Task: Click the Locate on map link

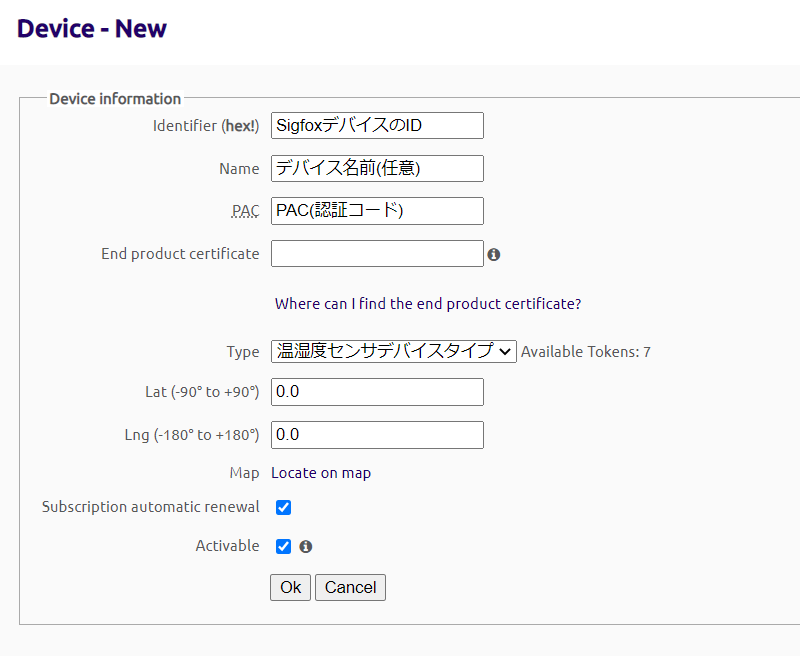Action: click(x=321, y=473)
